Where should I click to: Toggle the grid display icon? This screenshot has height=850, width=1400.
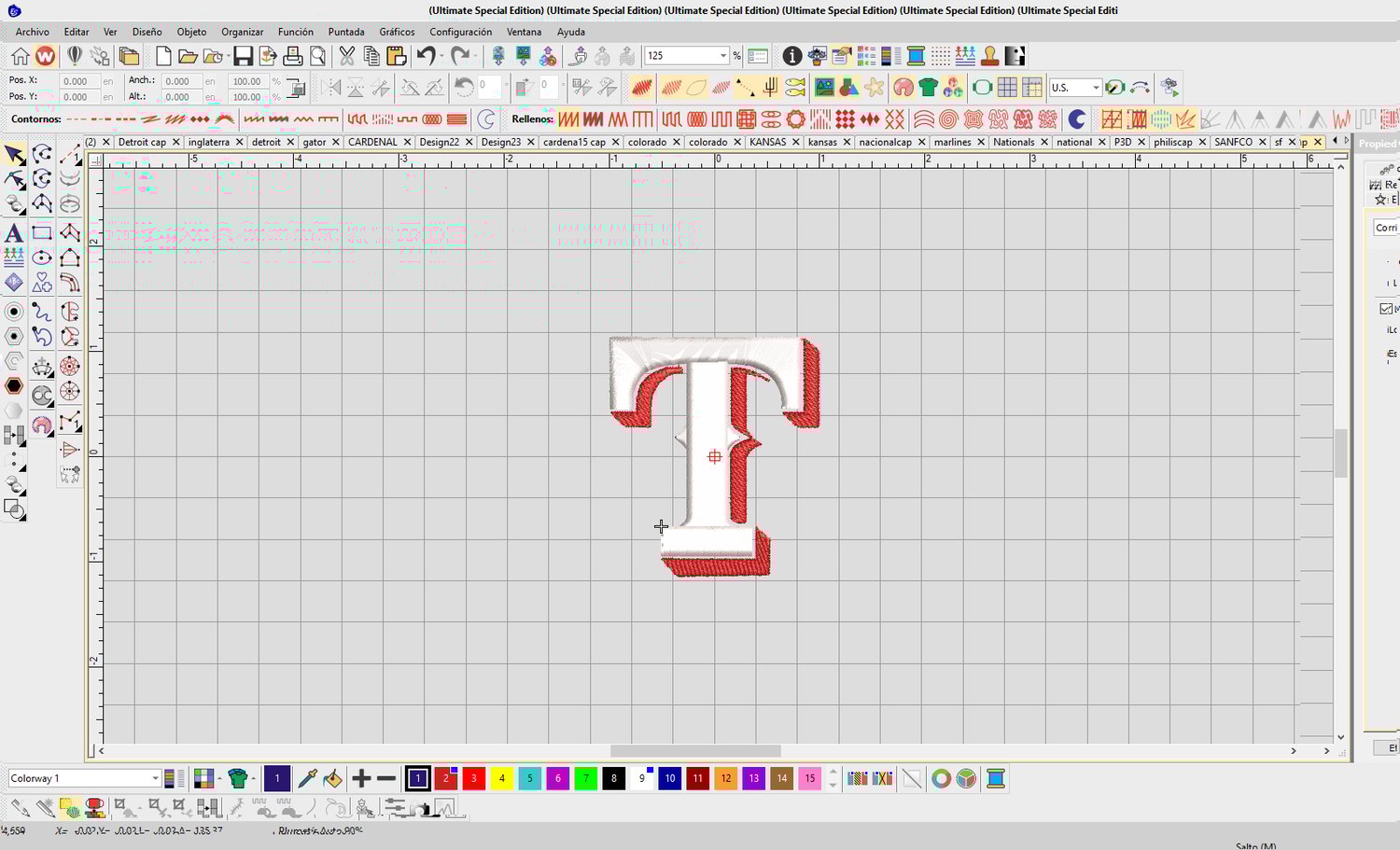tap(1007, 88)
